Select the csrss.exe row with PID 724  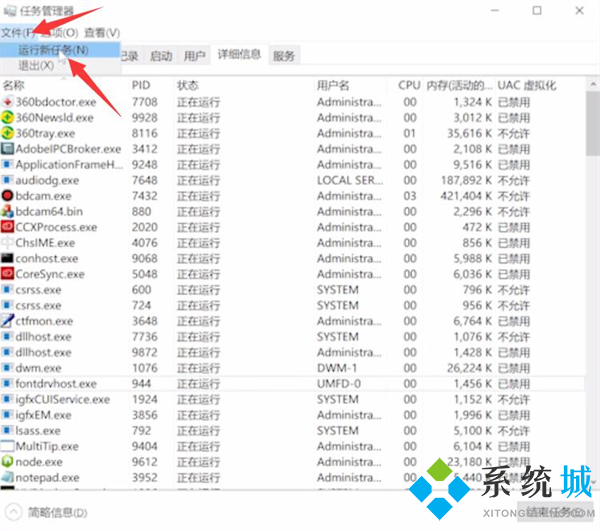pos(292,306)
